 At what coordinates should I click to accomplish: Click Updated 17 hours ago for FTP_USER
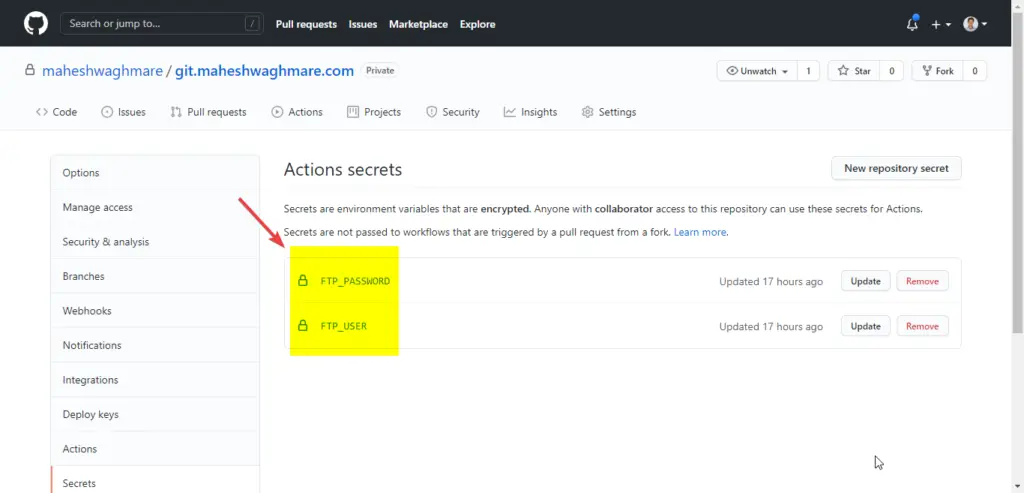(771, 326)
